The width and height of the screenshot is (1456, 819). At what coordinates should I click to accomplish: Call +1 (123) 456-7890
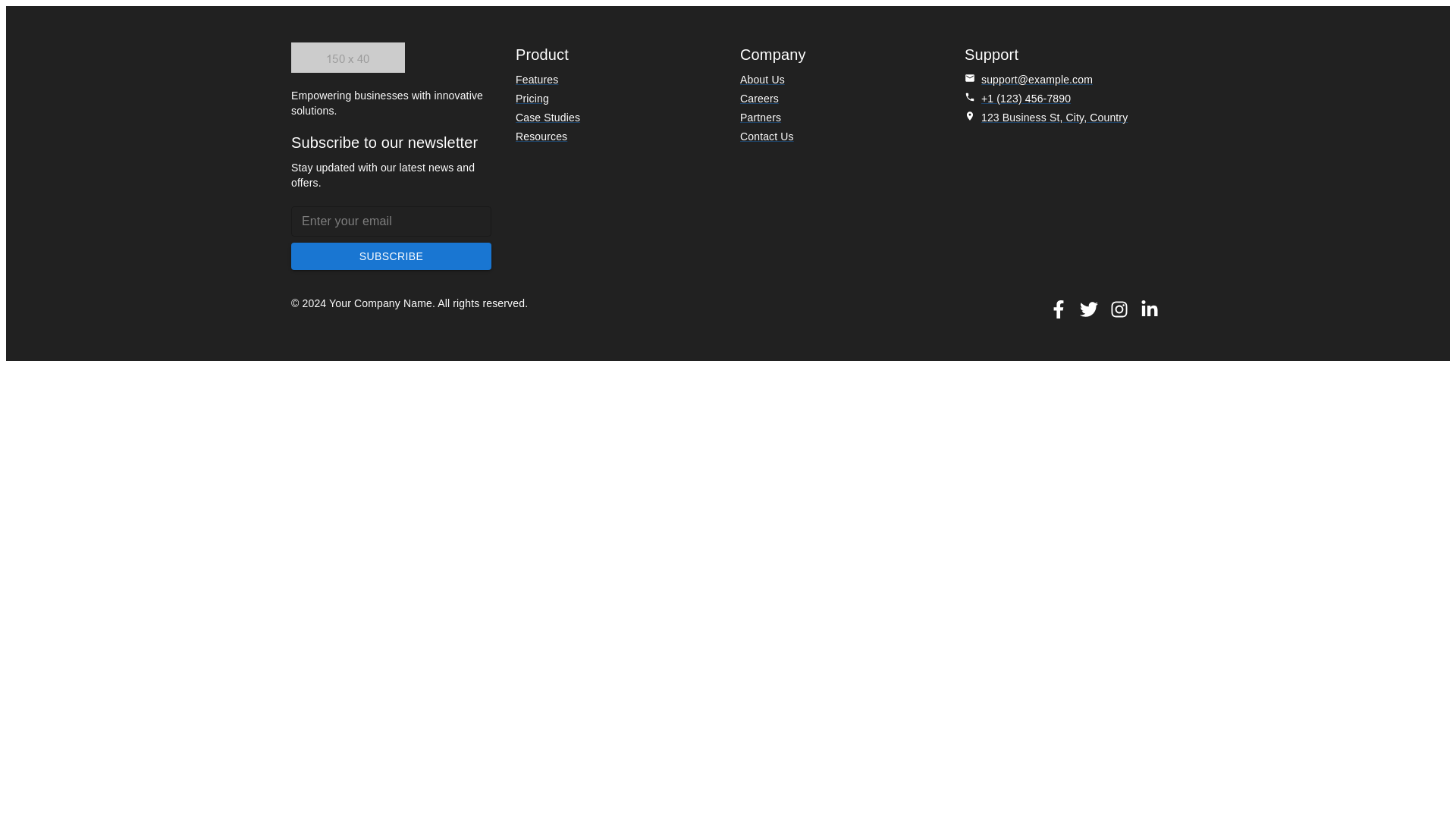tap(1026, 99)
